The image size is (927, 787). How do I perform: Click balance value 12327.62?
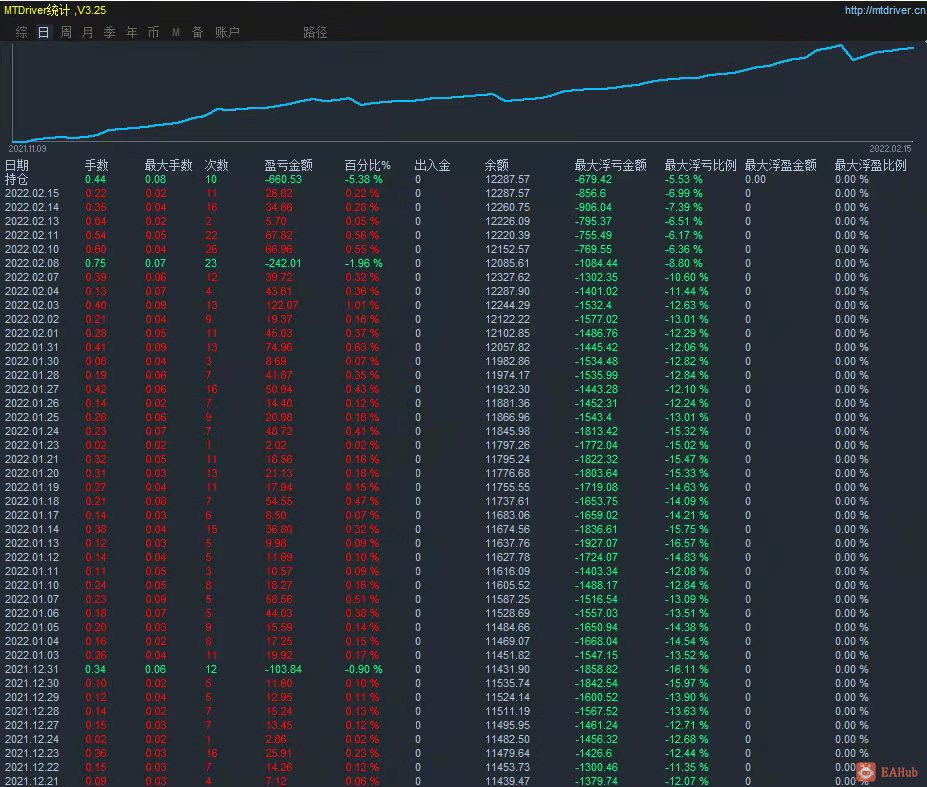pos(507,277)
